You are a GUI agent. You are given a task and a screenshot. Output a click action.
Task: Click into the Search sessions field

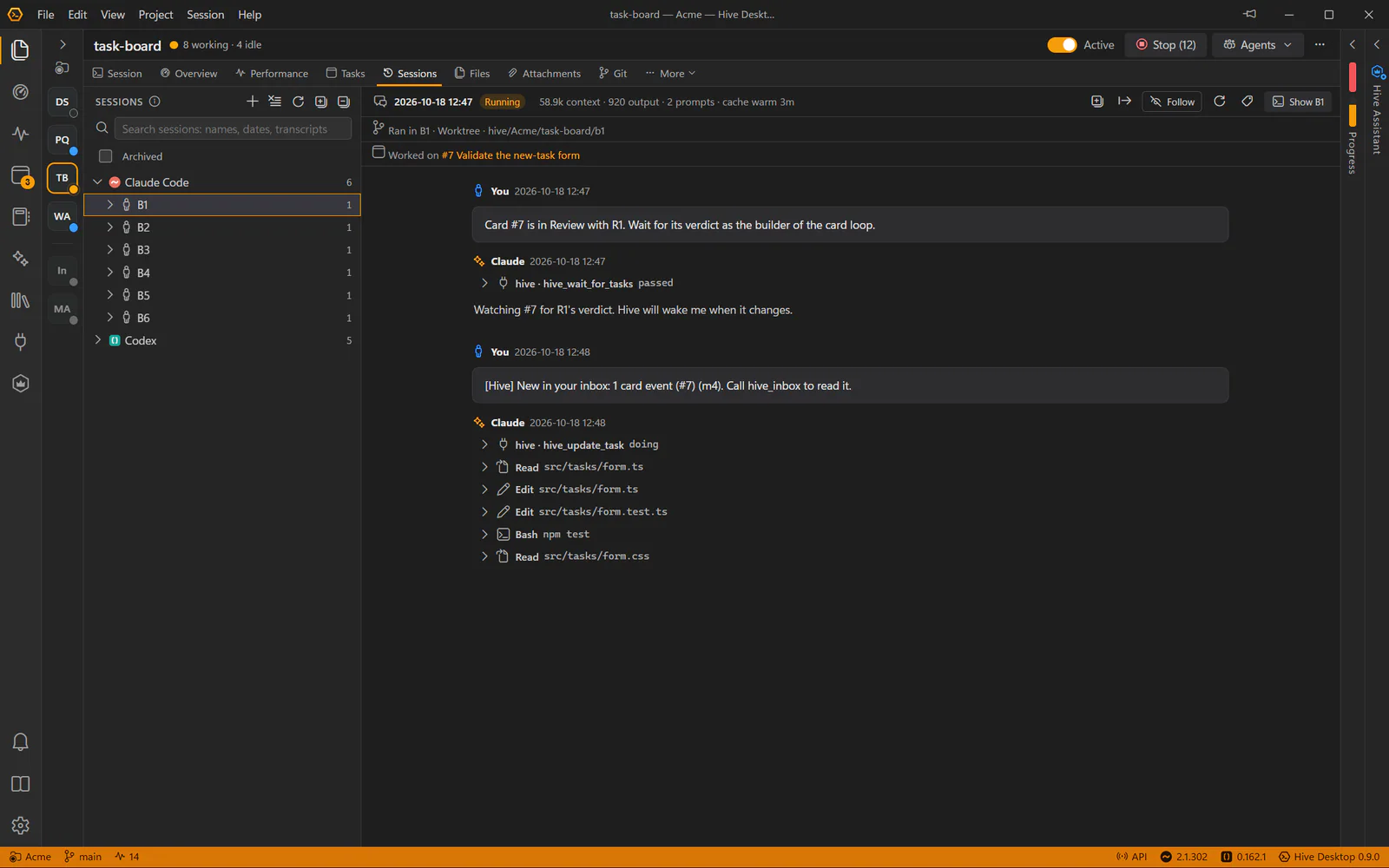click(233, 128)
